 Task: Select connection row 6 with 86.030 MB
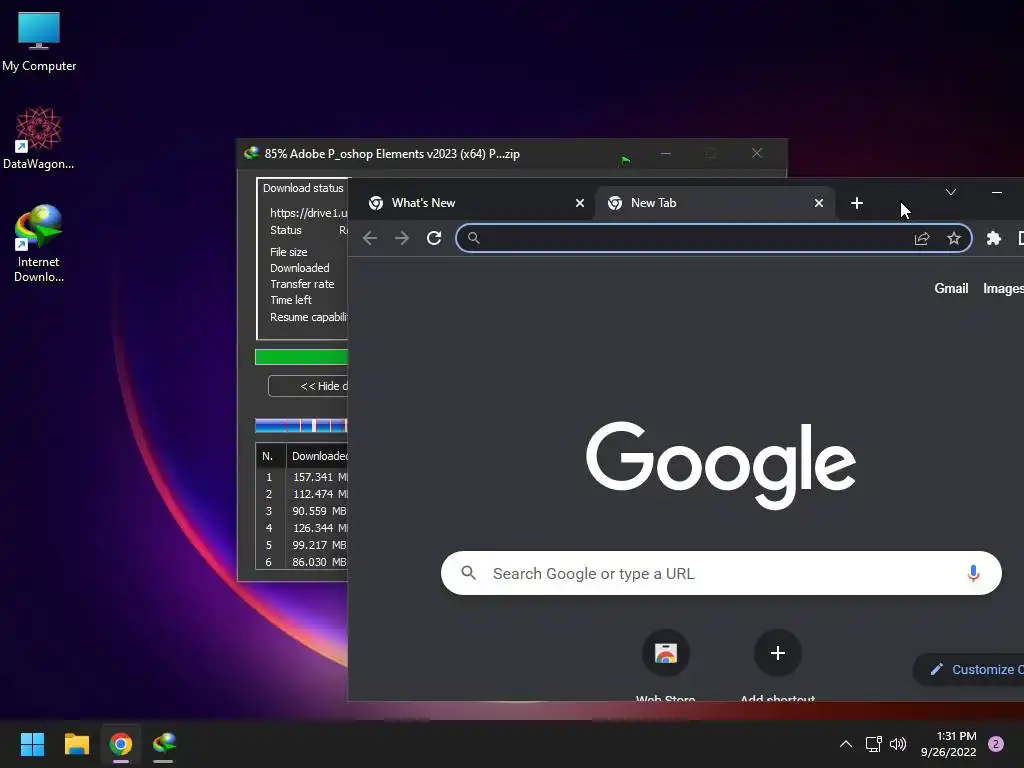point(302,562)
